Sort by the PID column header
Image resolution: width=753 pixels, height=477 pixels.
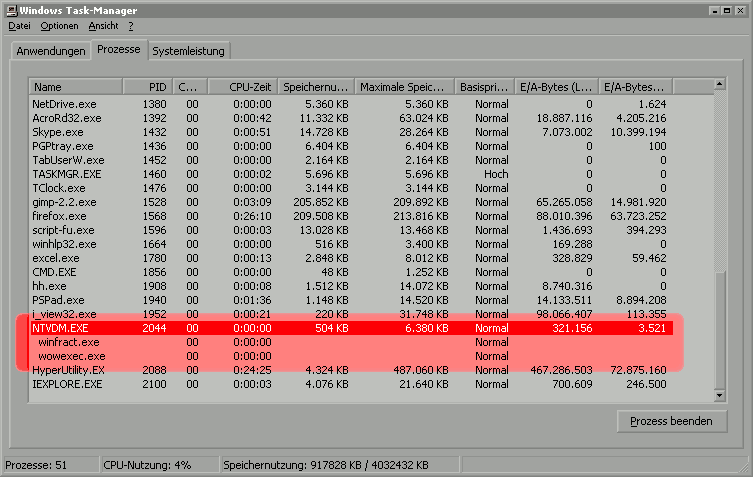[x=148, y=87]
